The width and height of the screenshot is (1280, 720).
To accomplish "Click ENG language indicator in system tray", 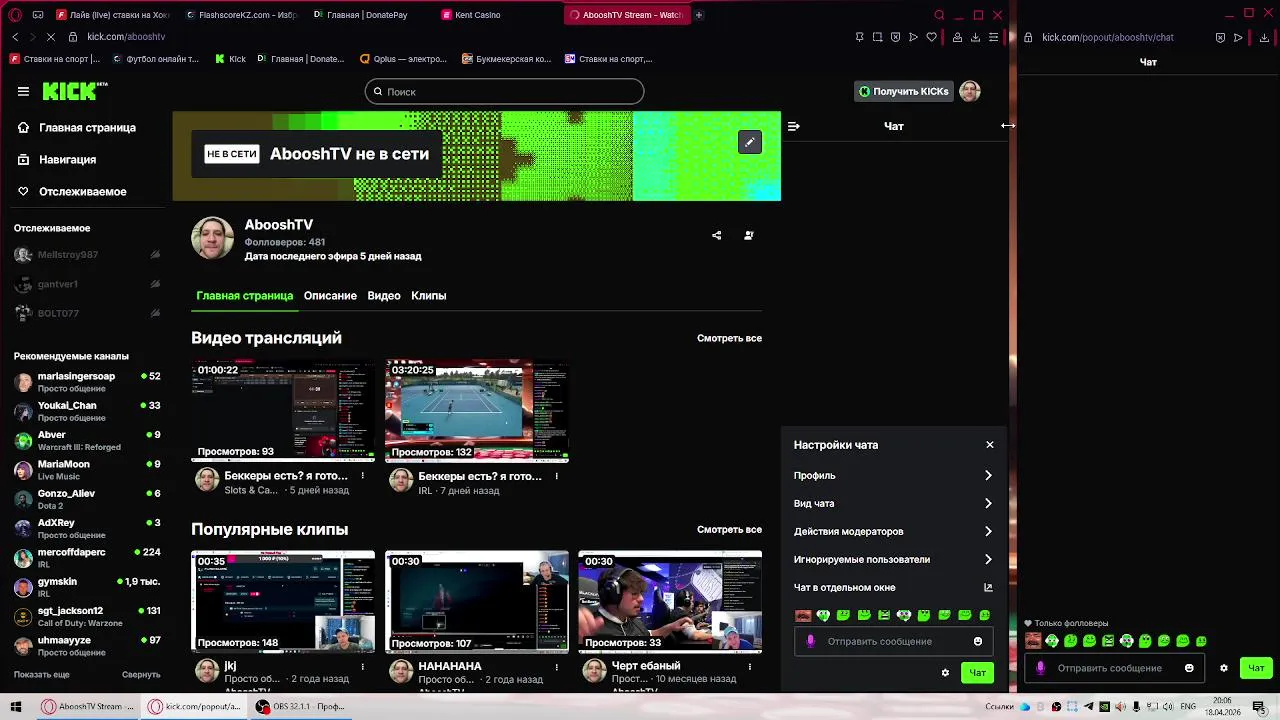I will pyautogui.click(x=1188, y=706).
